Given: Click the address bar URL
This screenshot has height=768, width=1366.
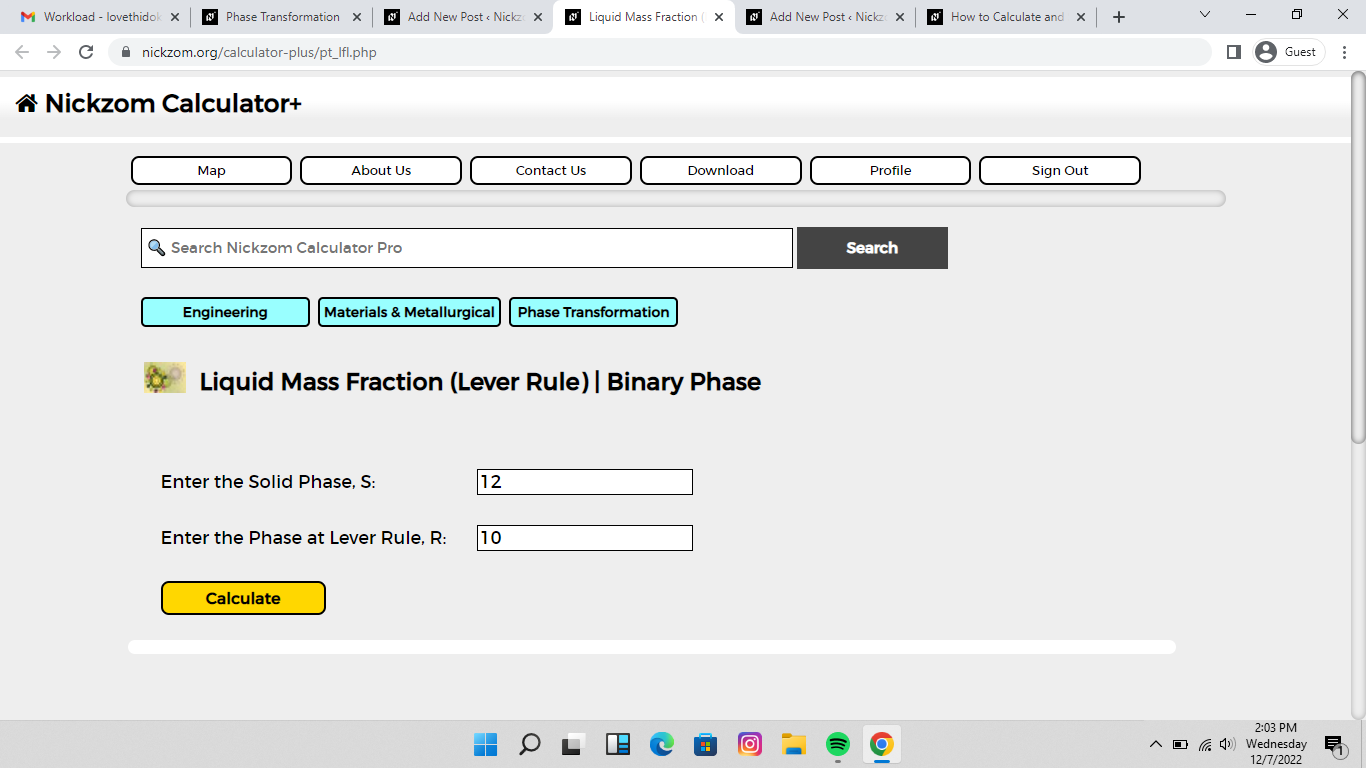Looking at the screenshot, I should pos(259,52).
